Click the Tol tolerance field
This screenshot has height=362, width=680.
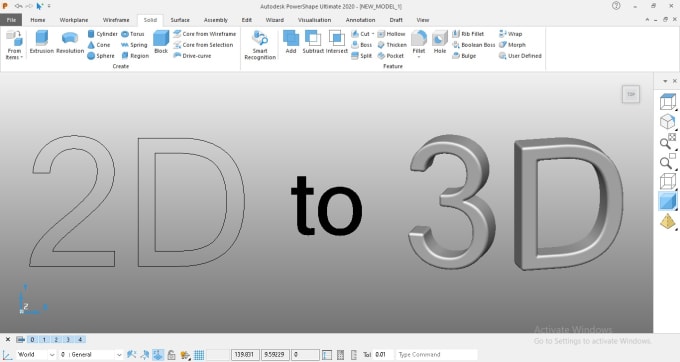point(382,355)
